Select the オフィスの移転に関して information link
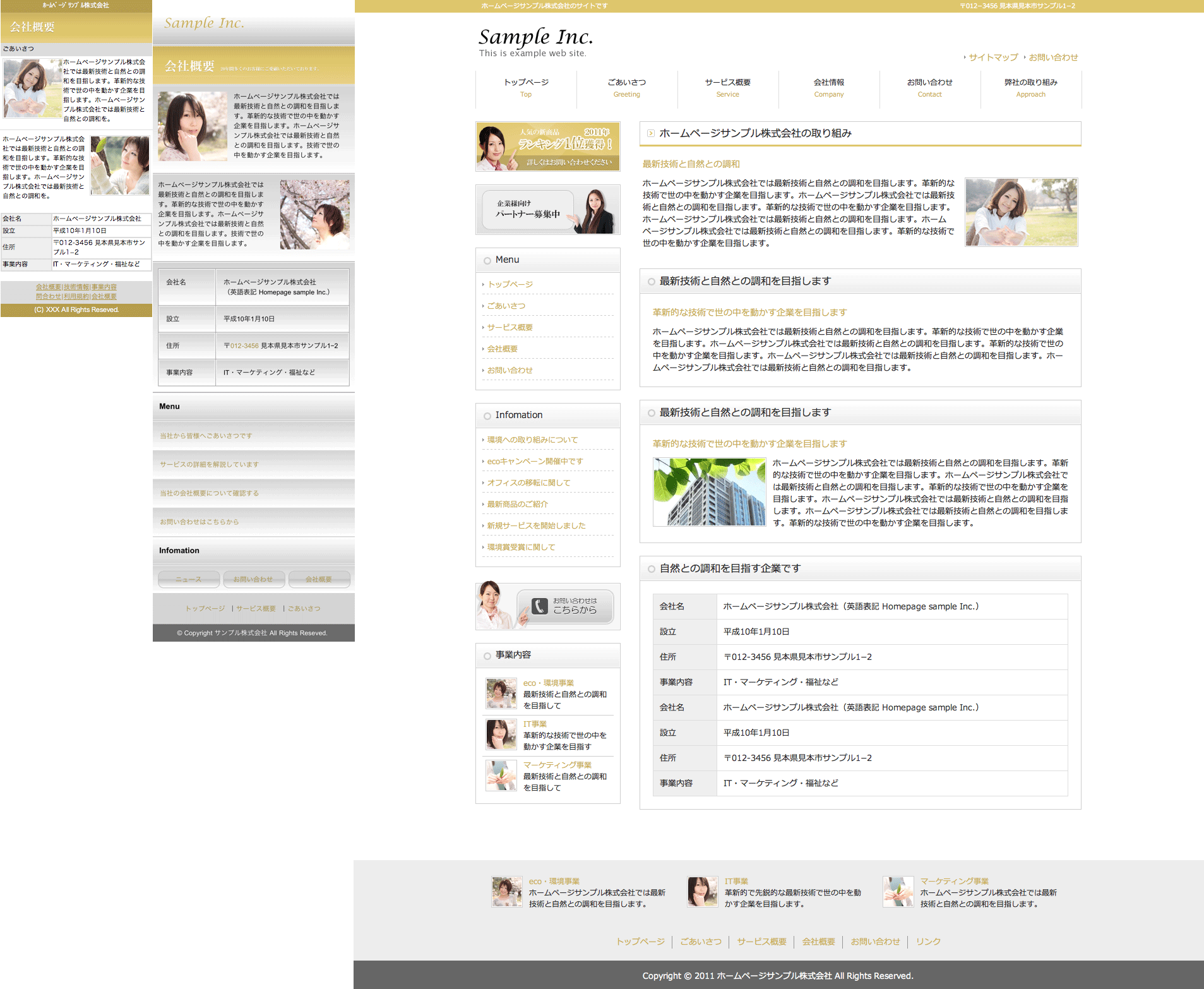The height and width of the screenshot is (989, 1204). pyautogui.click(x=528, y=483)
